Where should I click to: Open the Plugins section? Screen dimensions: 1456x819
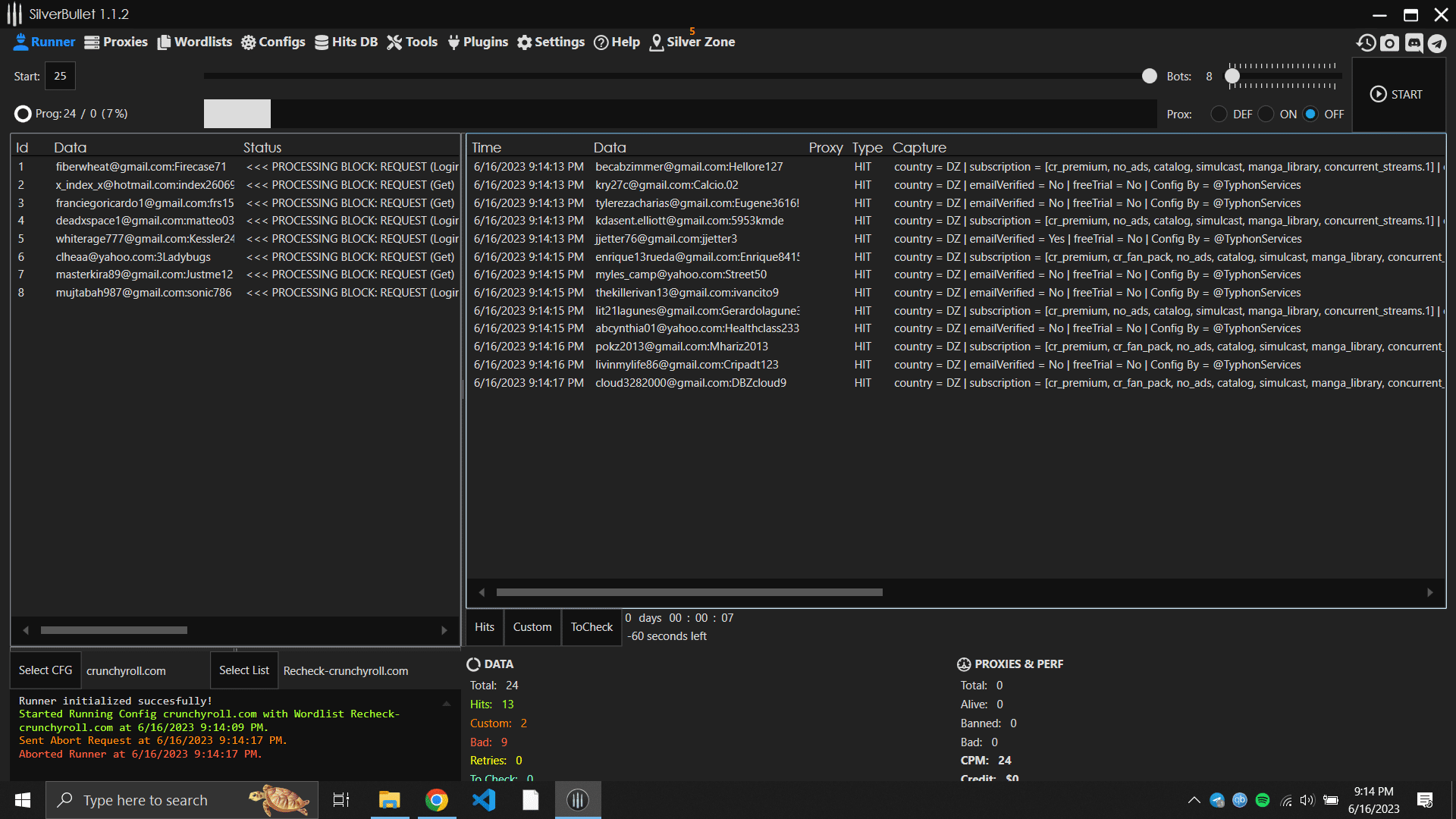(x=478, y=42)
